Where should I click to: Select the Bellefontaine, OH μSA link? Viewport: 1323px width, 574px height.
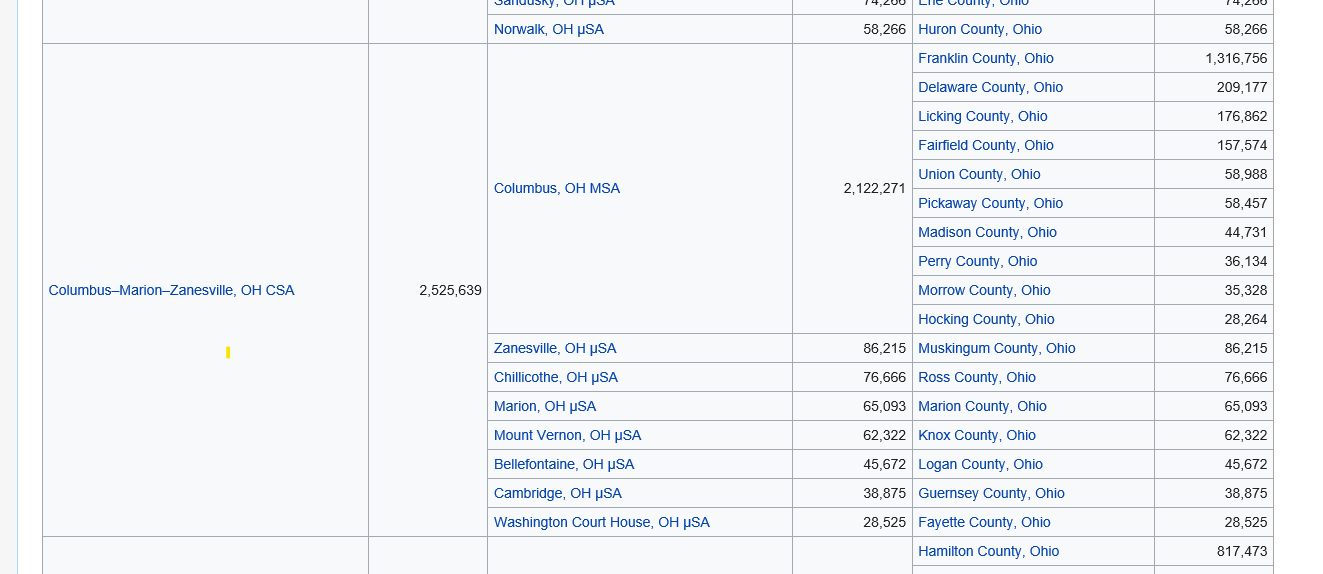(564, 464)
